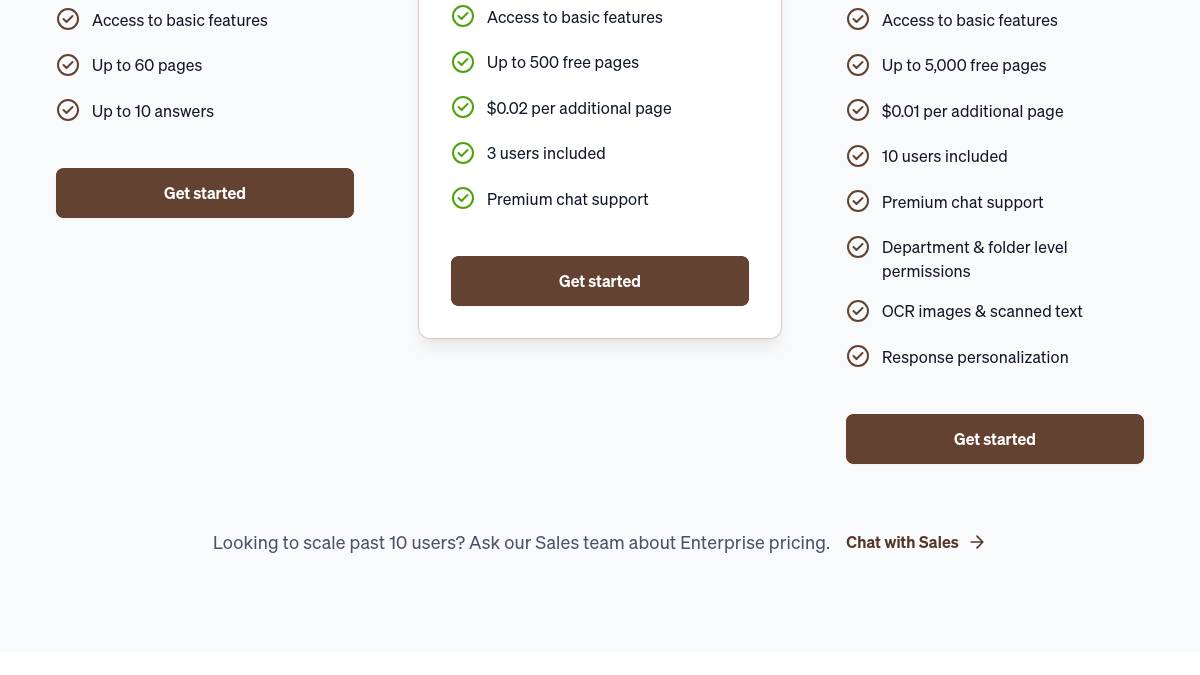Click green checkmark next to "$0.02 per additional page"

click(x=463, y=107)
